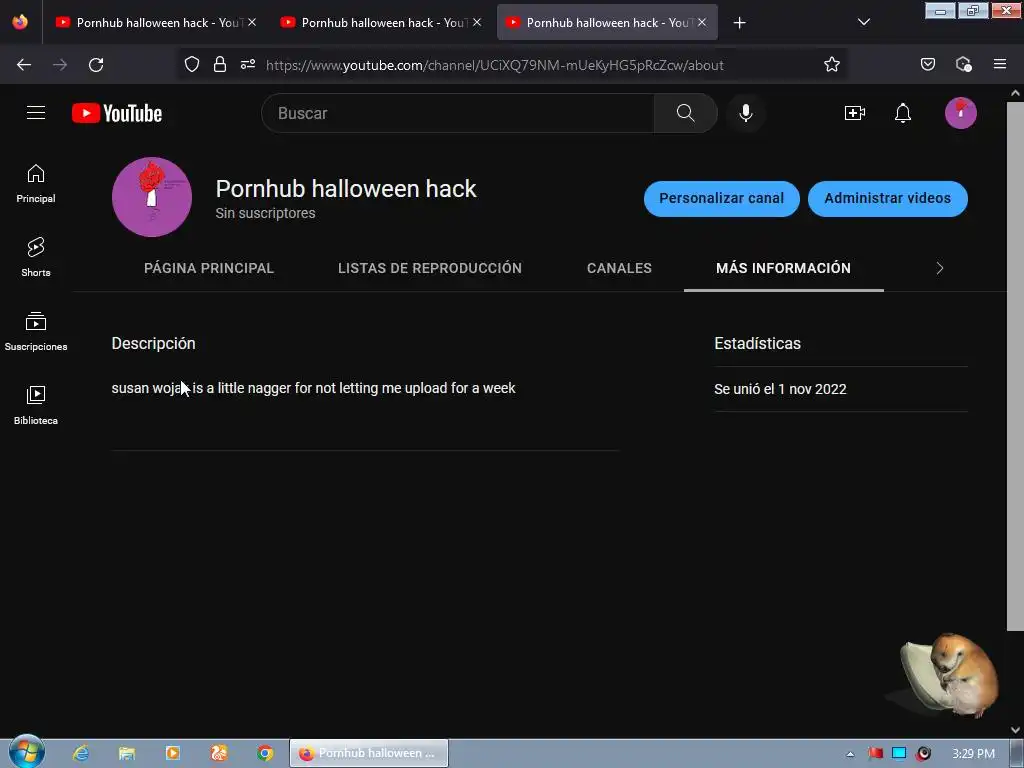Click the scrollbar down arrow

tap(1015, 730)
